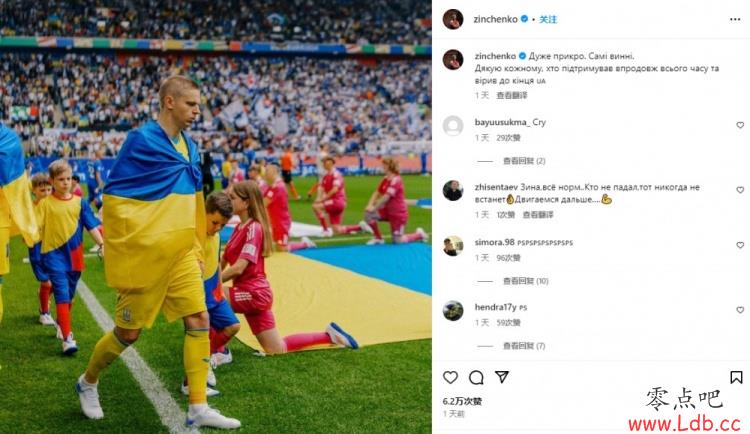The width and height of the screenshot is (750, 434).
Task: Like the post with heart icon
Action: point(450,378)
